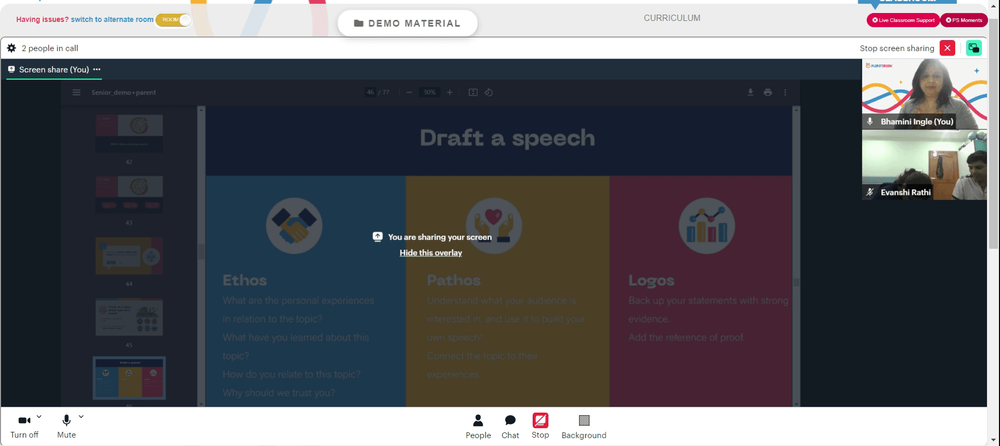Expand microphone options chevron
1000x446 pixels.
81,417
